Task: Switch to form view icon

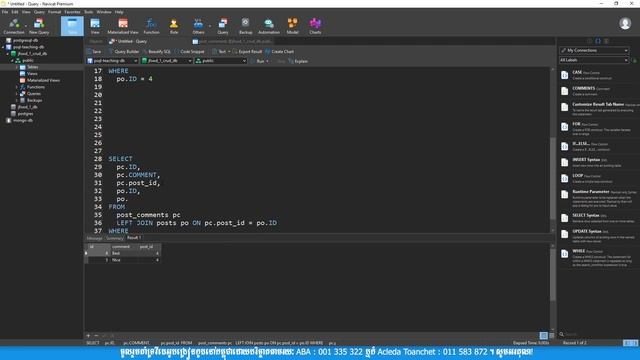Action: tap(551, 336)
